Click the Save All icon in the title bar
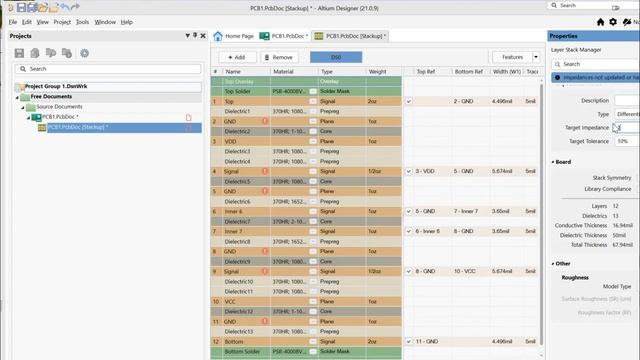This screenshot has height=360, width=640. click(32, 7)
